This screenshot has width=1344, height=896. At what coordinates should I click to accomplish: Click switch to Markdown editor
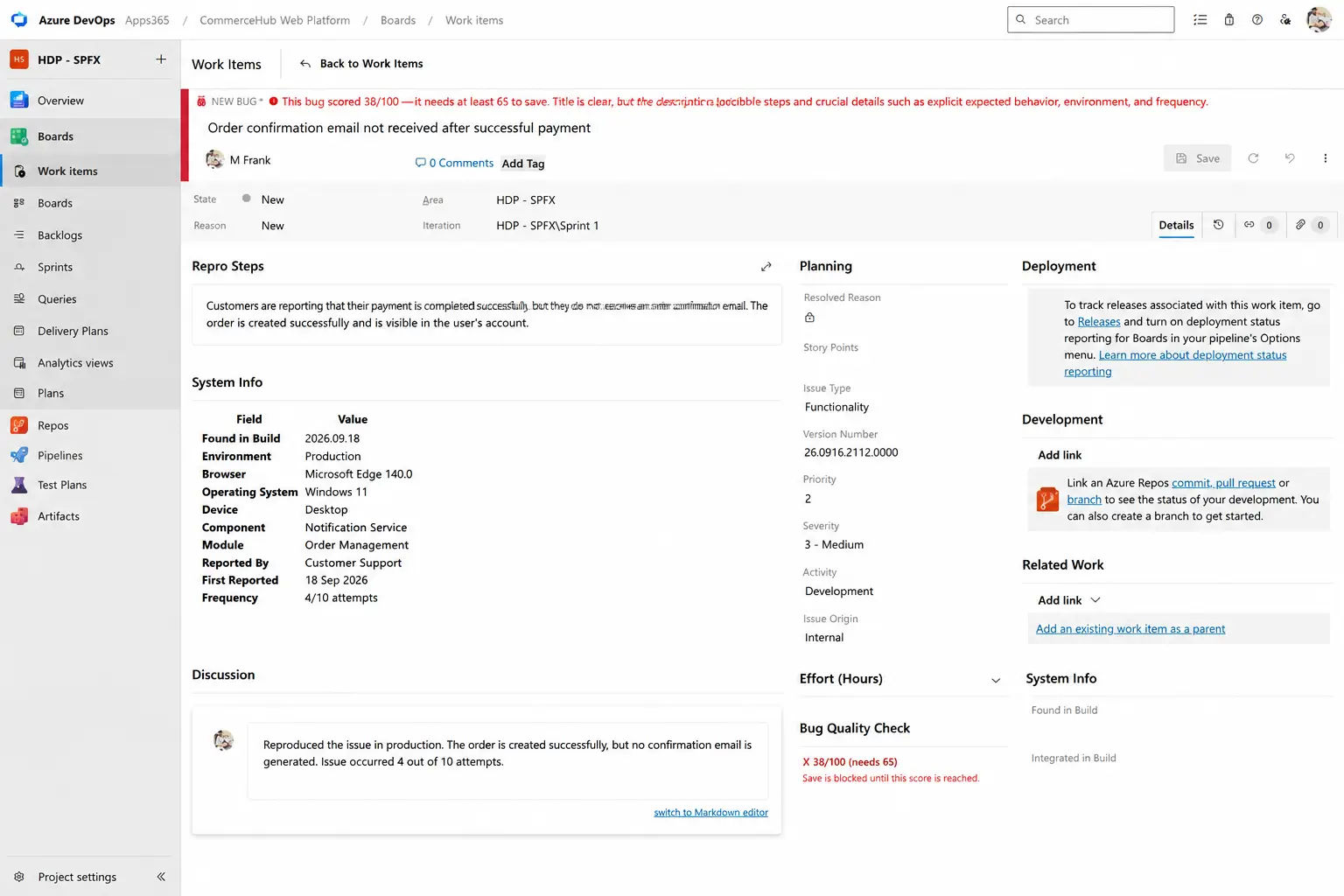(710, 813)
